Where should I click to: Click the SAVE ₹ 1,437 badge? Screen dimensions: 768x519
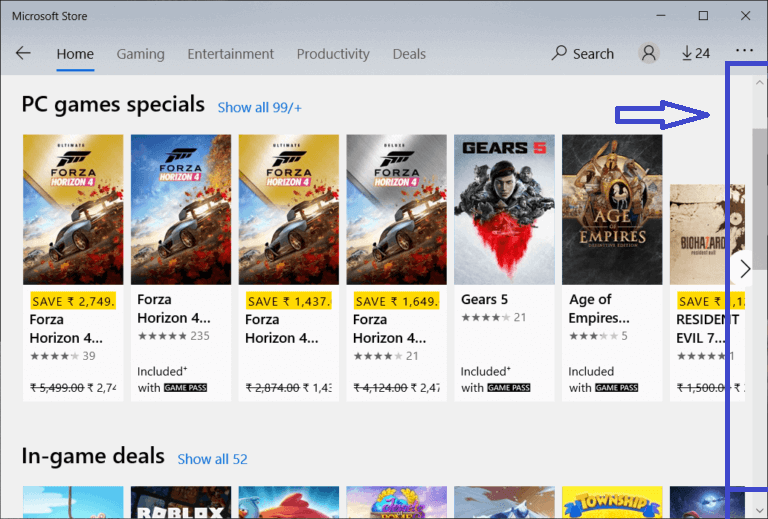[288, 301]
